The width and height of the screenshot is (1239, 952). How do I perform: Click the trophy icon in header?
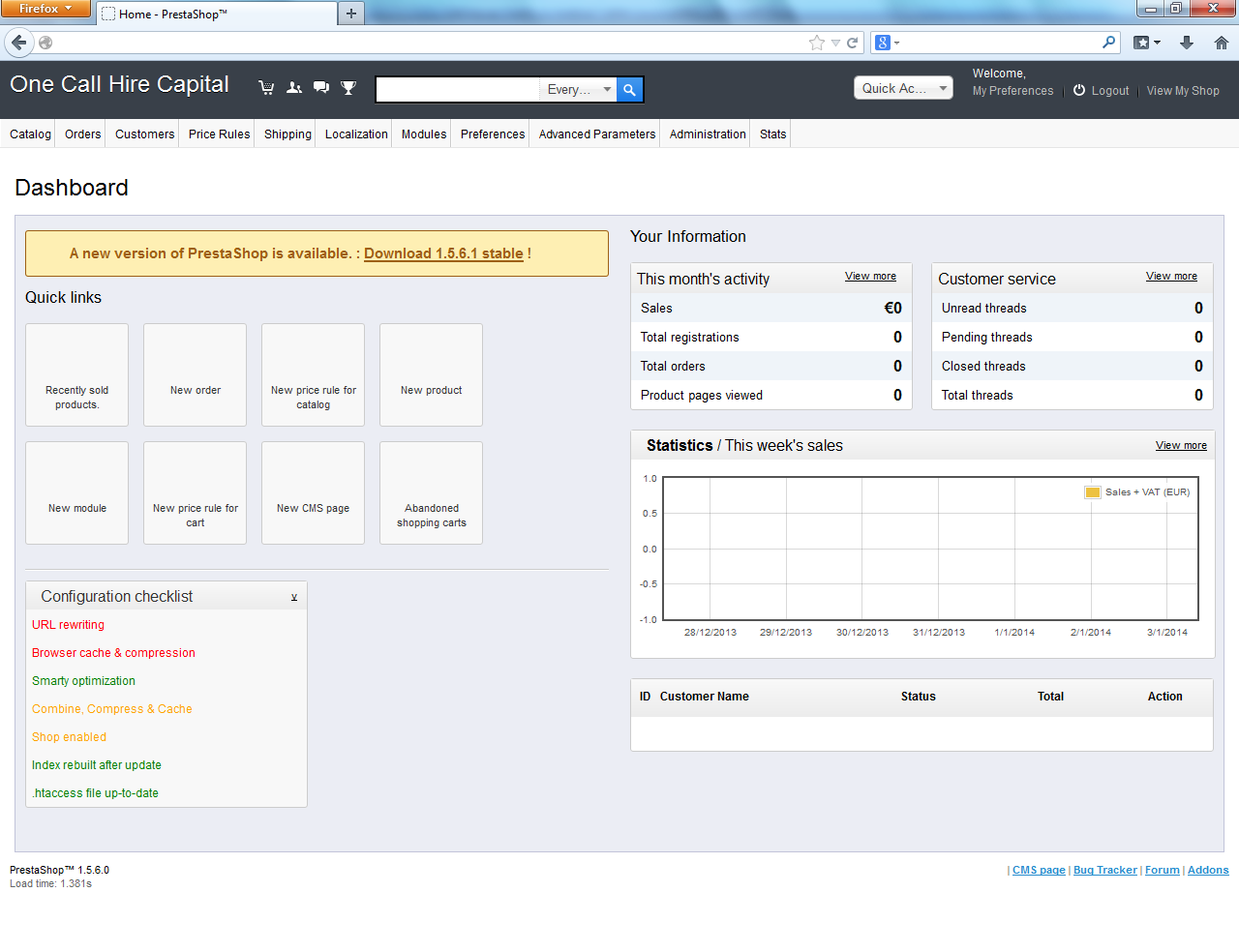348,88
